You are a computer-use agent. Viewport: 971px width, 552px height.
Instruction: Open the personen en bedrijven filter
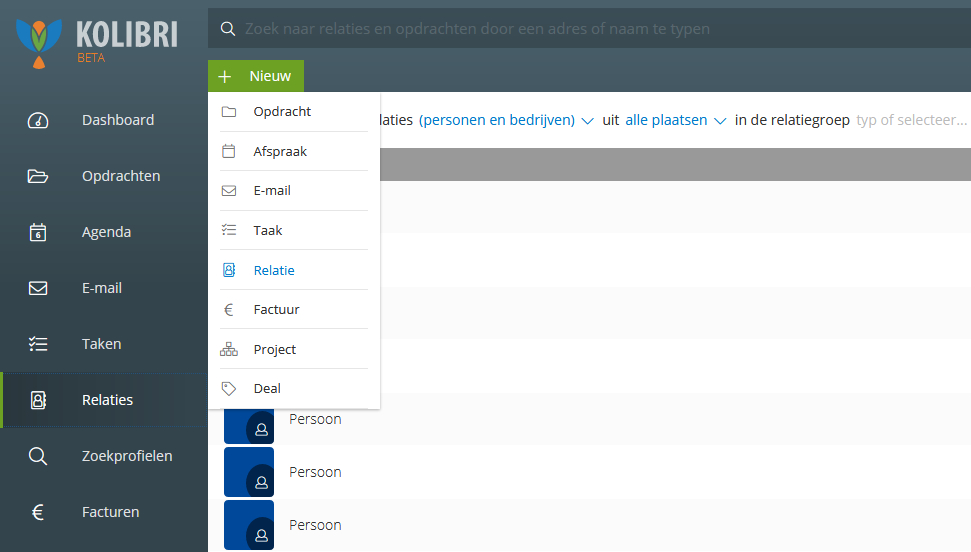[497, 120]
